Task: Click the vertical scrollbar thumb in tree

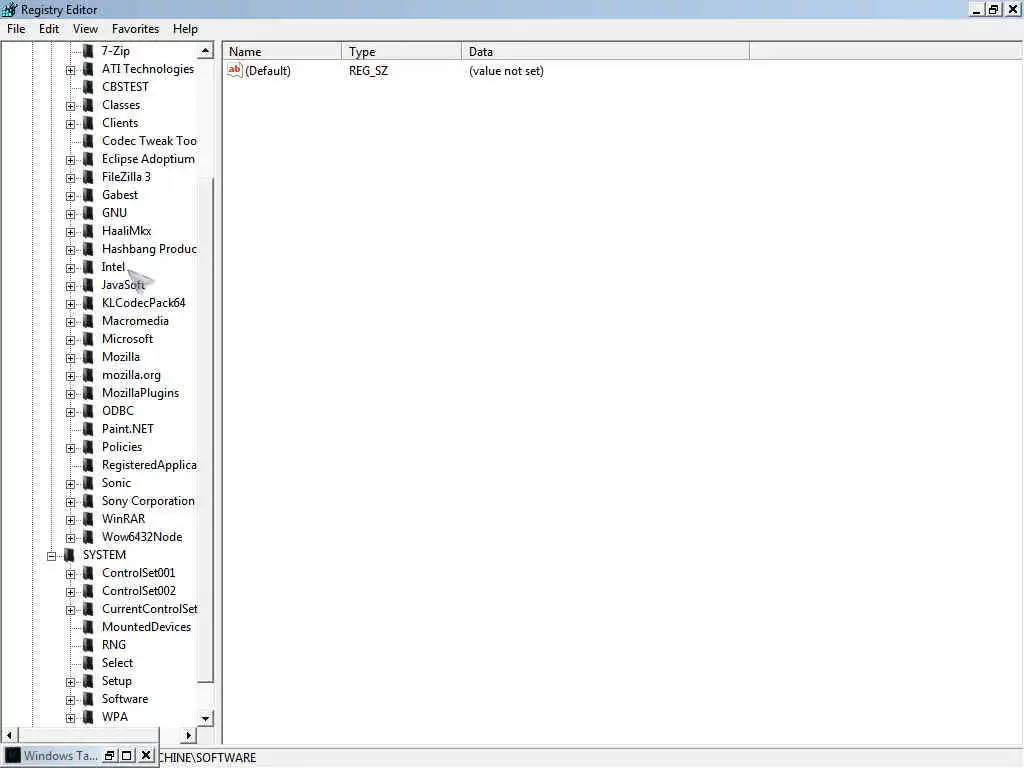Action: pos(205,430)
